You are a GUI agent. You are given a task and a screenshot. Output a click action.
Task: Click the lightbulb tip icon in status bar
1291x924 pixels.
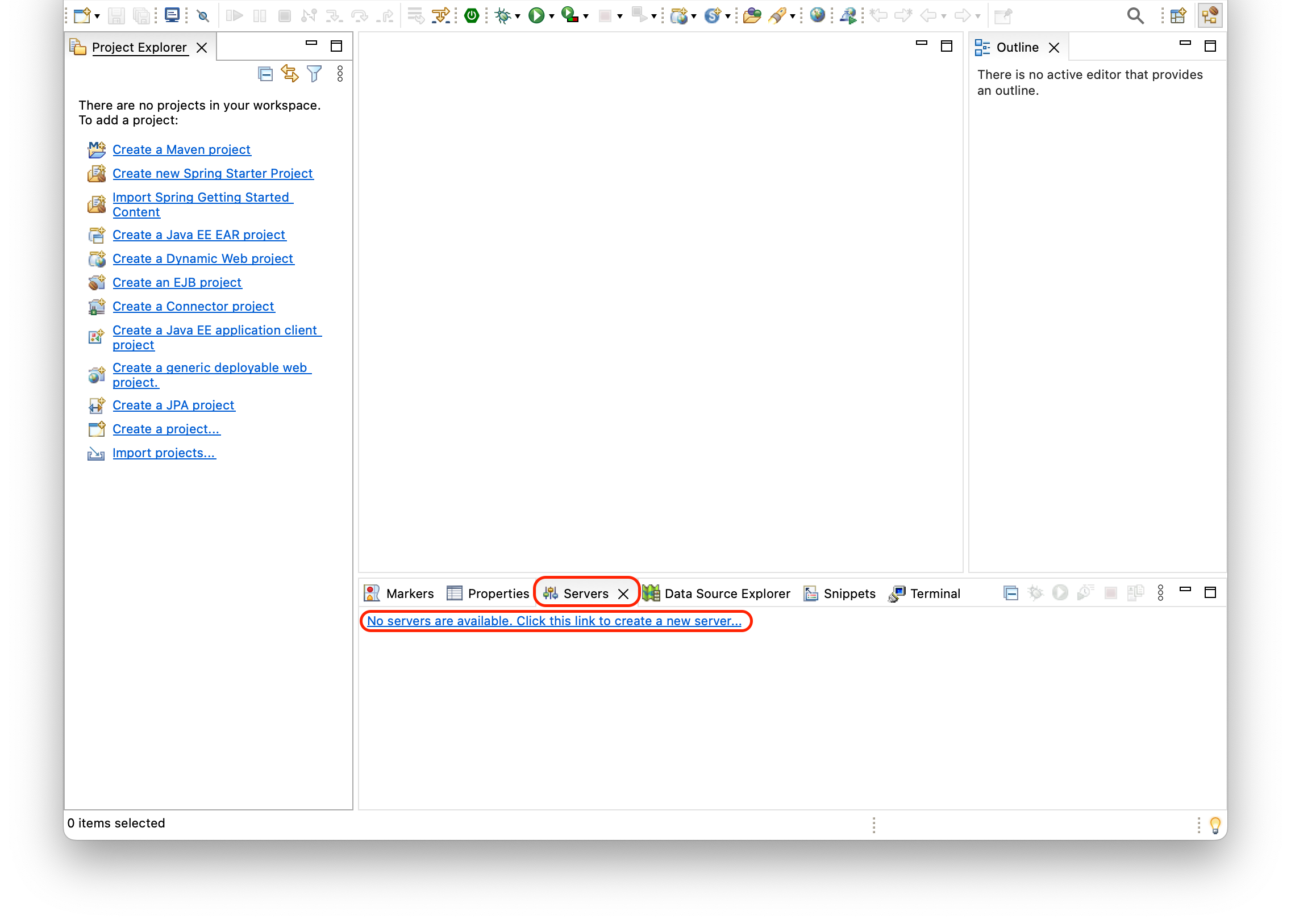tap(1215, 825)
